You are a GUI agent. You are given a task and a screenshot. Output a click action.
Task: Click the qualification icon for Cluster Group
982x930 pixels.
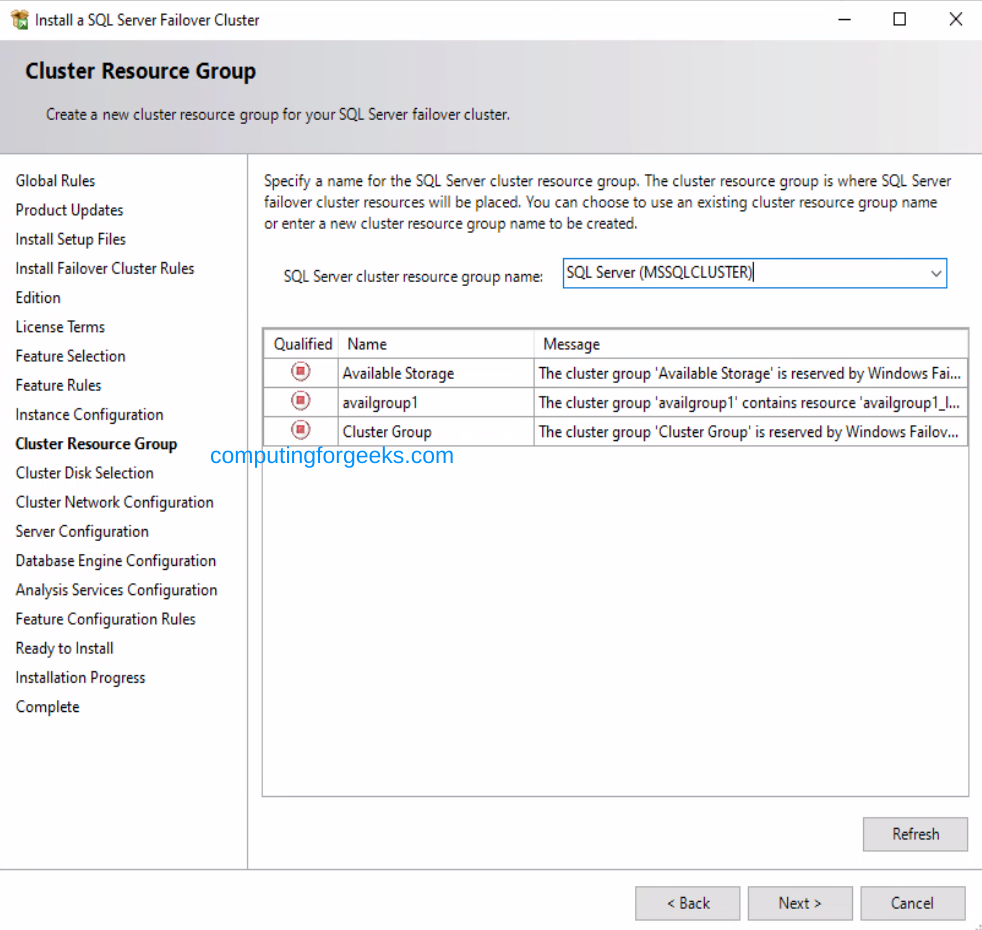tap(300, 431)
